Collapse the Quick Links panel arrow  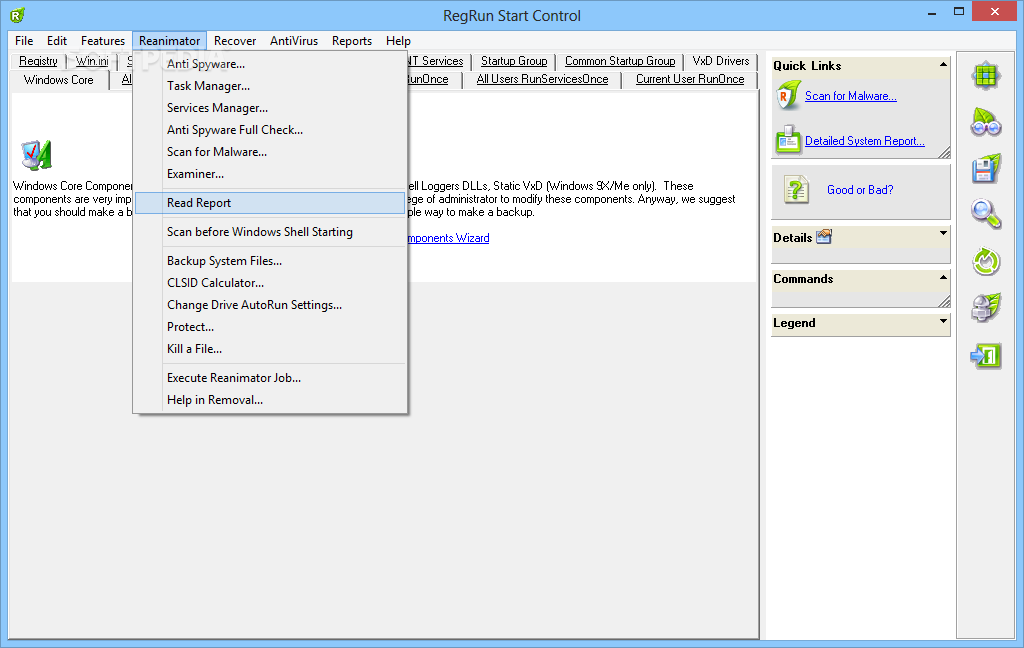tap(943, 64)
